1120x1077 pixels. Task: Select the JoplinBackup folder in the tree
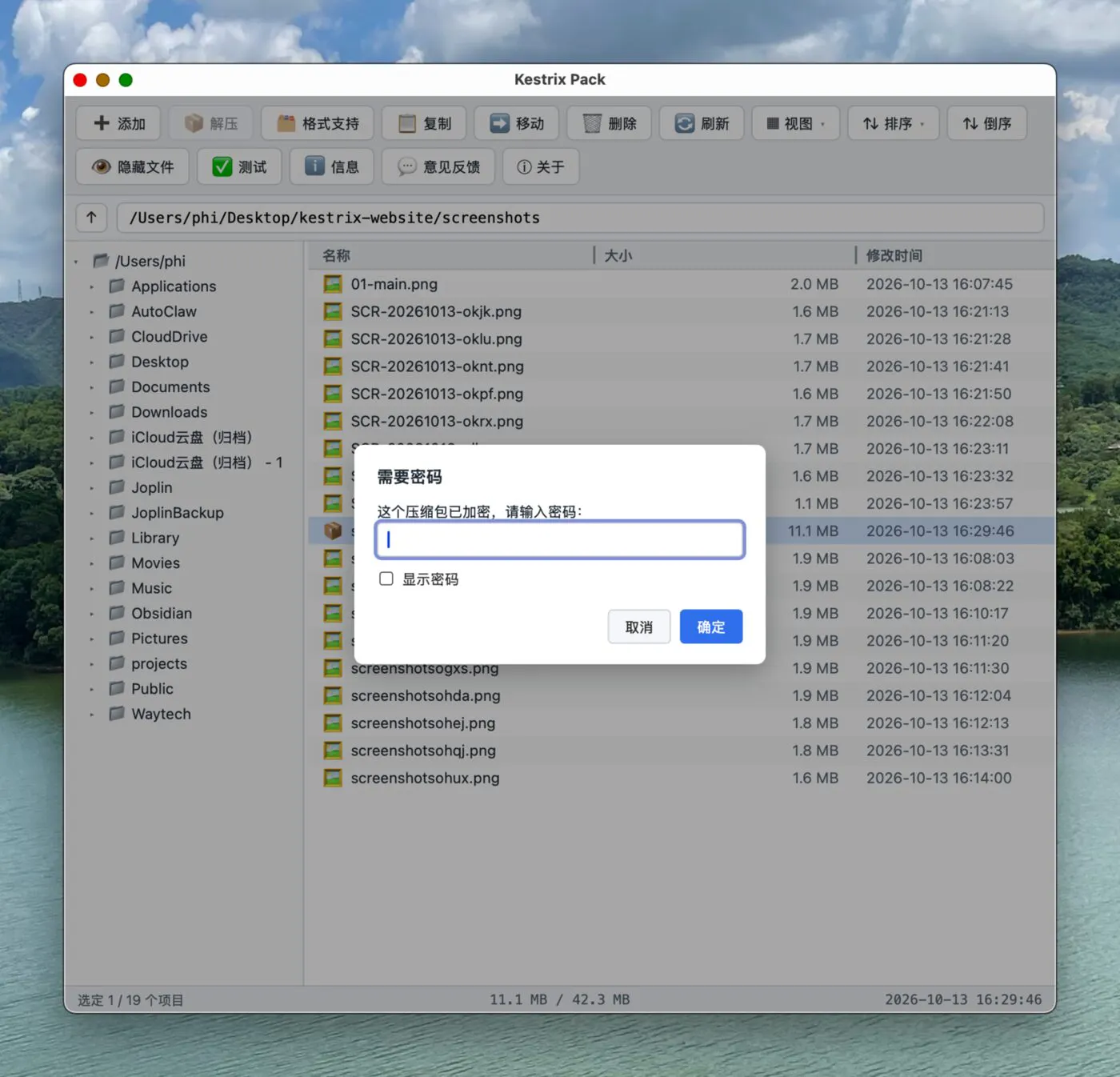click(x=178, y=513)
